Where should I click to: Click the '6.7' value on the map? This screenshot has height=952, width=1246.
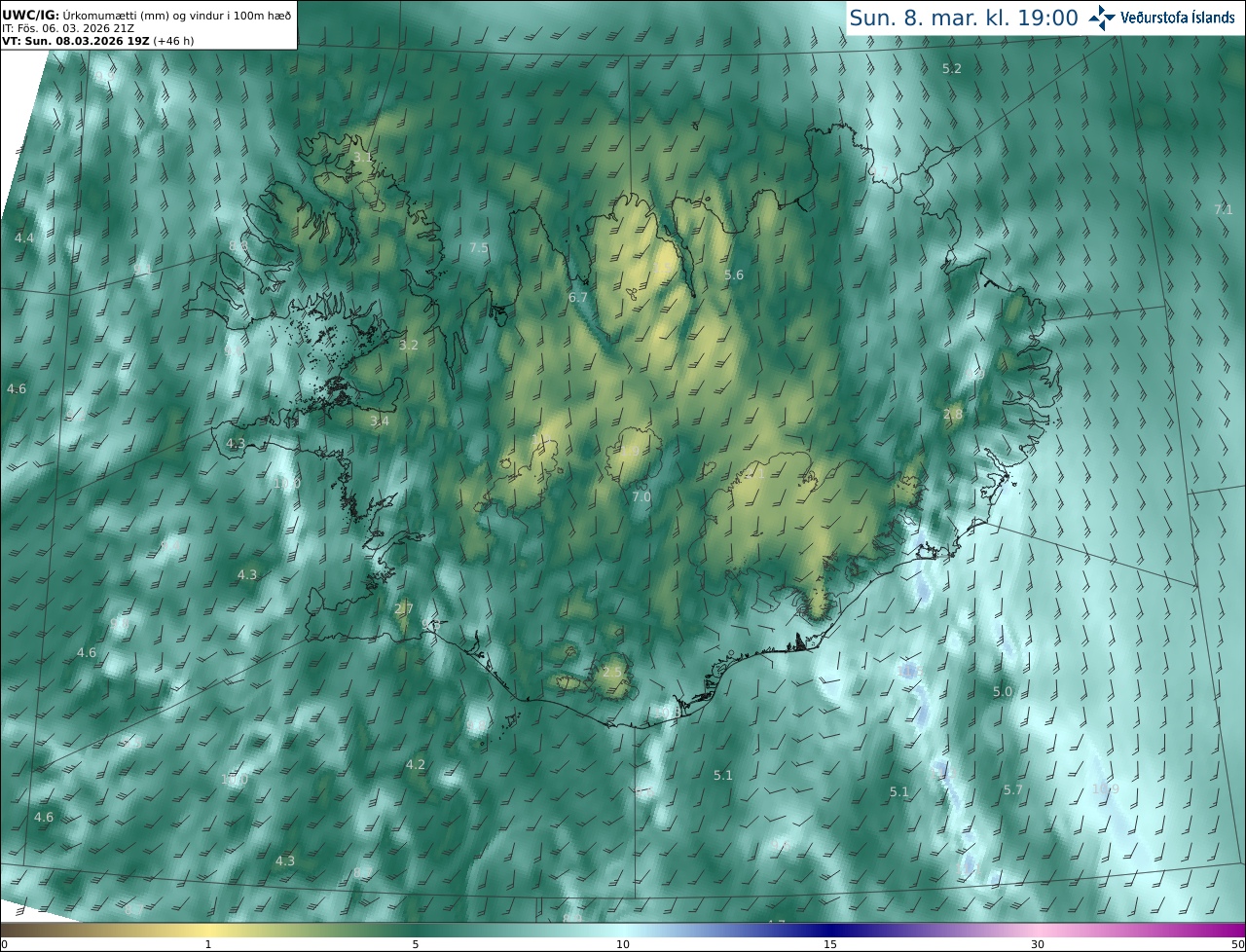[x=578, y=297]
